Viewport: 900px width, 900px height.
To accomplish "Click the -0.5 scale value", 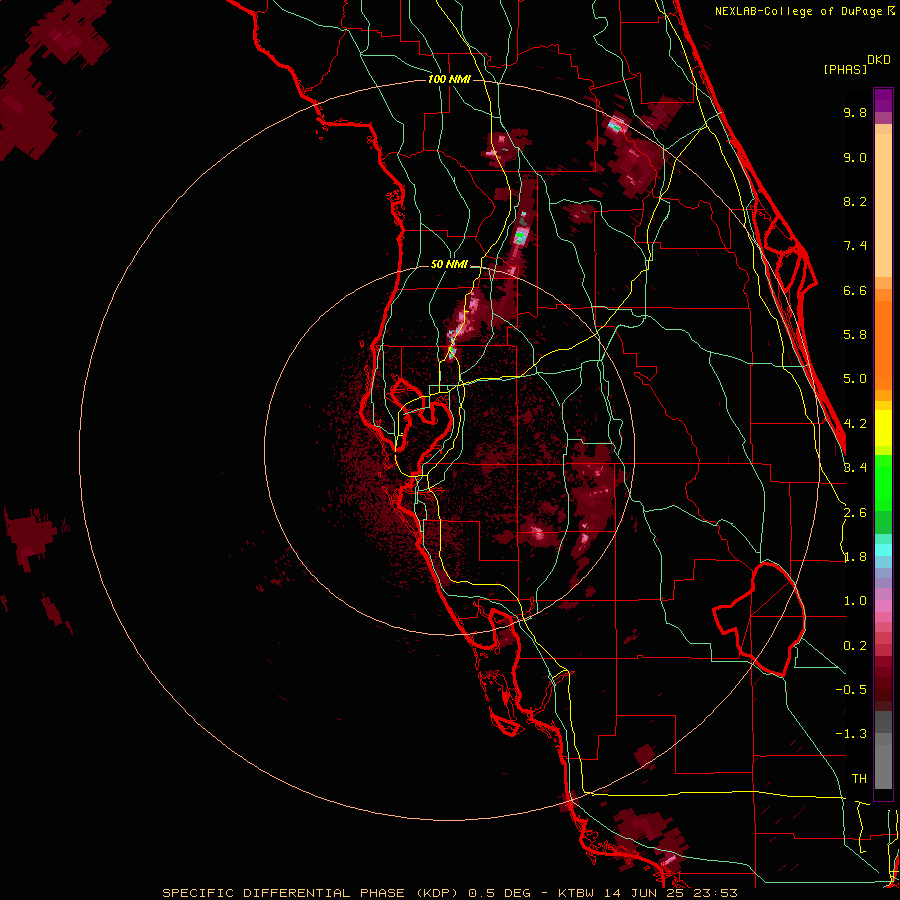I will pos(851,690).
